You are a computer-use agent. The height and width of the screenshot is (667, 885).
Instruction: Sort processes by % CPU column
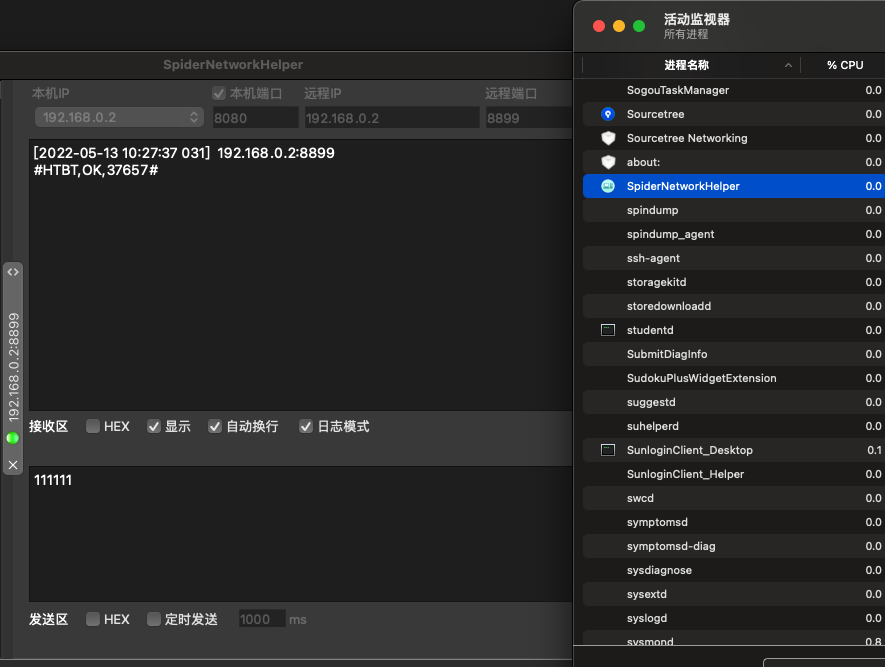tap(845, 65)
